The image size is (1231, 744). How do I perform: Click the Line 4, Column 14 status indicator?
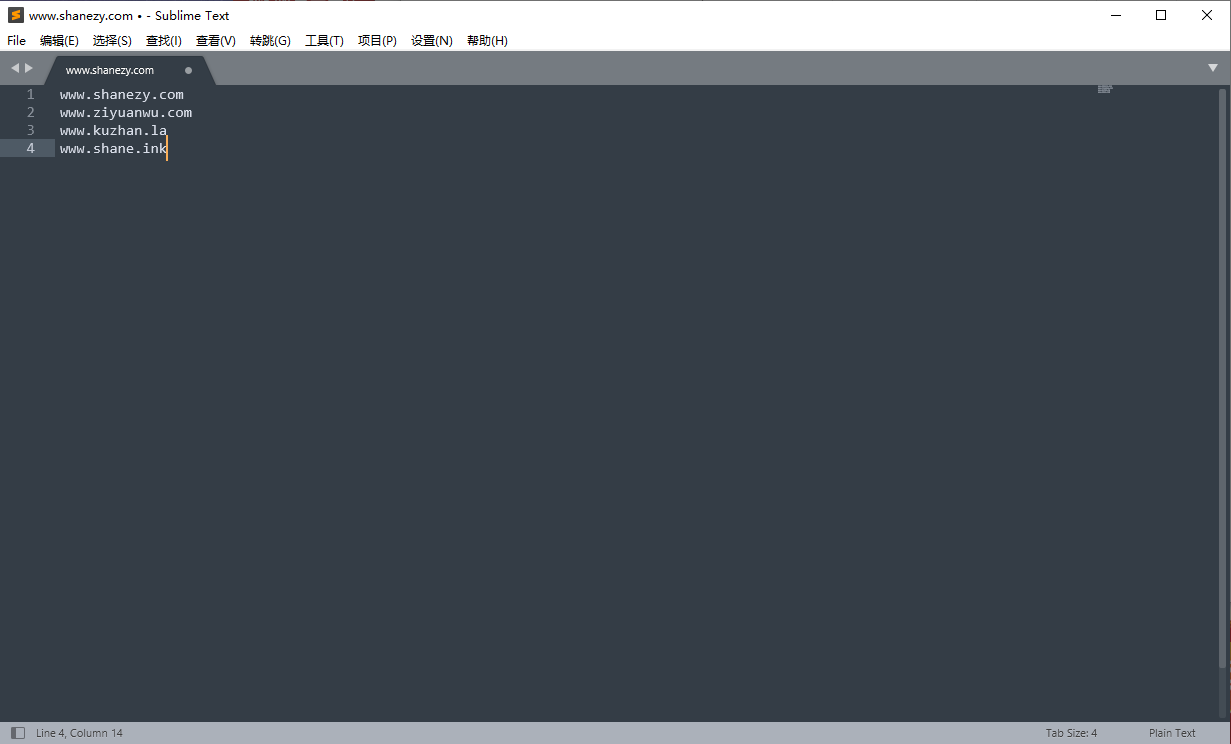tap(79, 732)
